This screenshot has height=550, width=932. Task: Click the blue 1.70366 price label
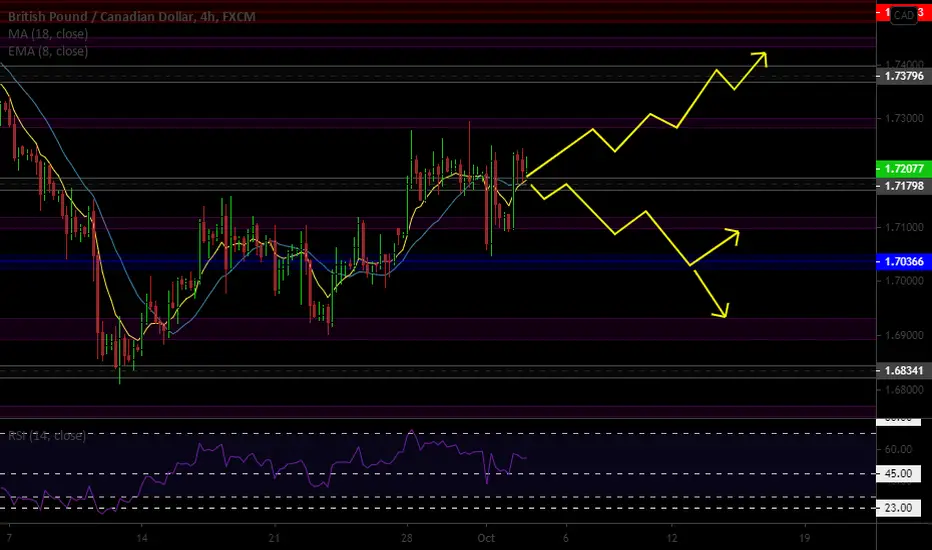pos(904,262)
